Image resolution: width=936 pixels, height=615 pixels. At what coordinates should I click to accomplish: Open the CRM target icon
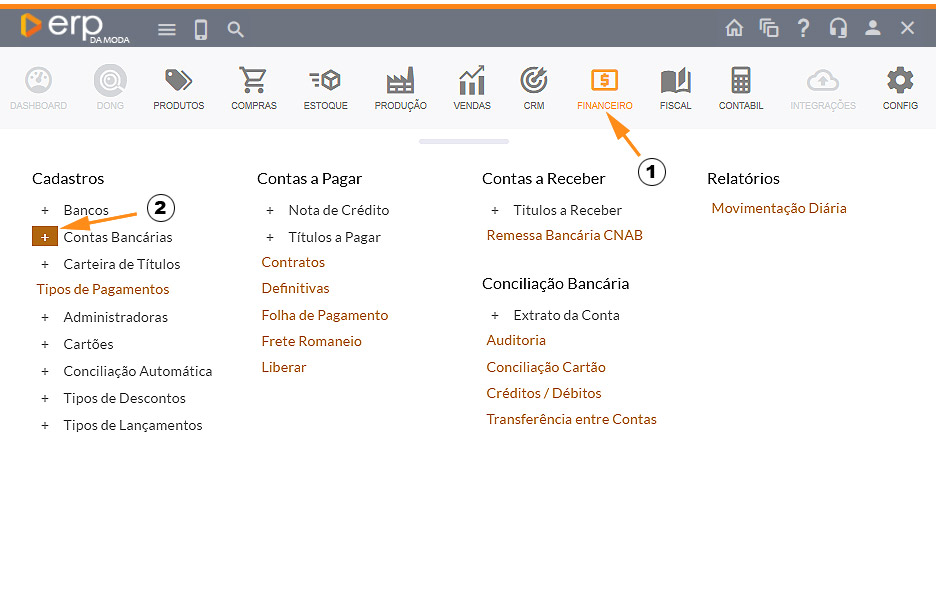(x=534, y=81)
